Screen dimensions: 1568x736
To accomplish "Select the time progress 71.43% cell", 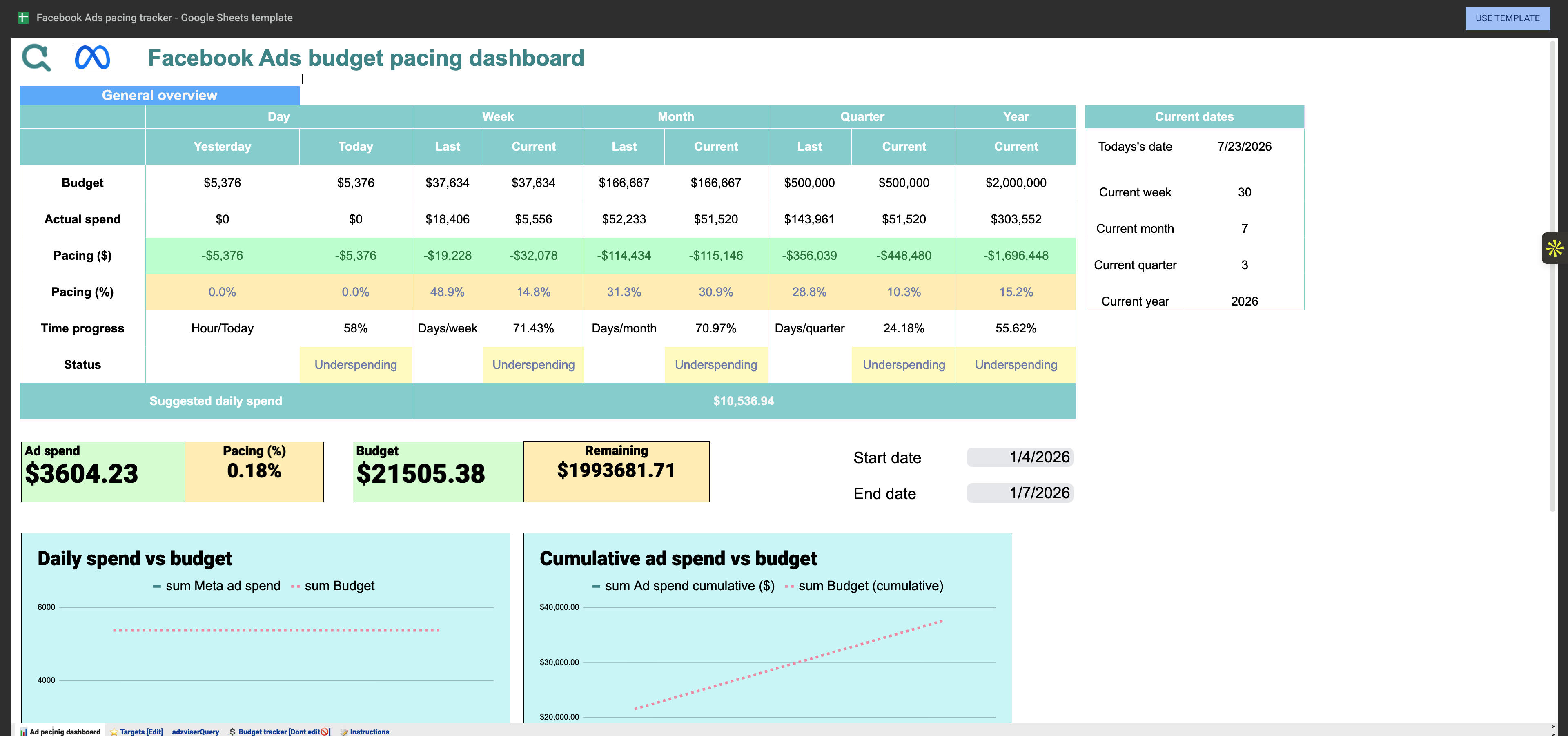I will 533,328.
